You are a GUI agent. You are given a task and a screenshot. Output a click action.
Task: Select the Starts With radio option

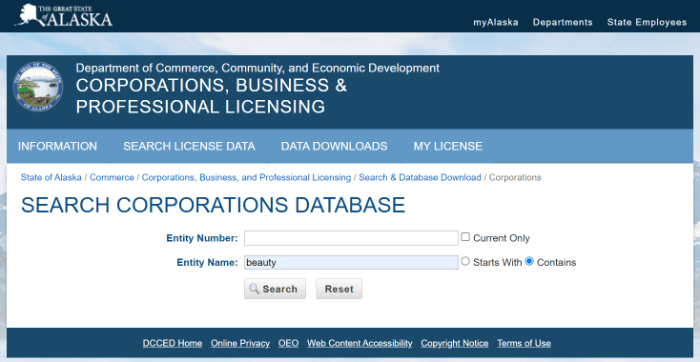[x=465, y=262]
